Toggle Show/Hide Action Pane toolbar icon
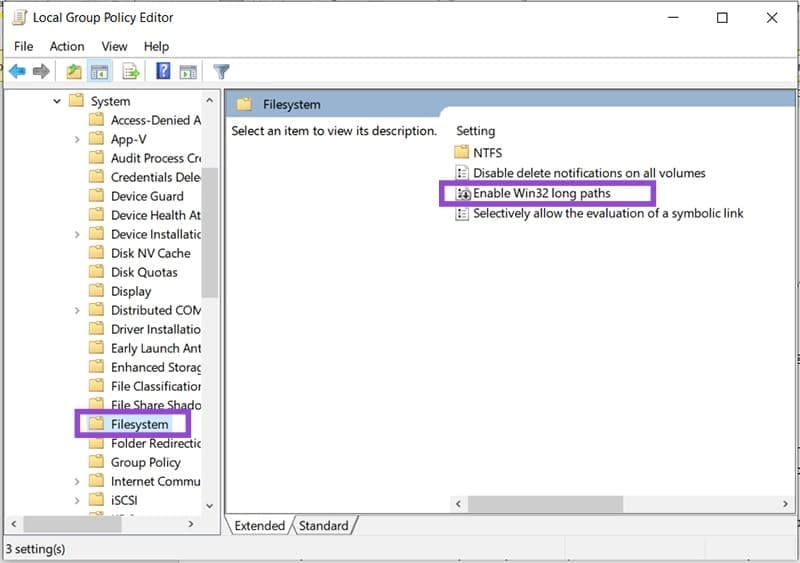 pos(188,71)
